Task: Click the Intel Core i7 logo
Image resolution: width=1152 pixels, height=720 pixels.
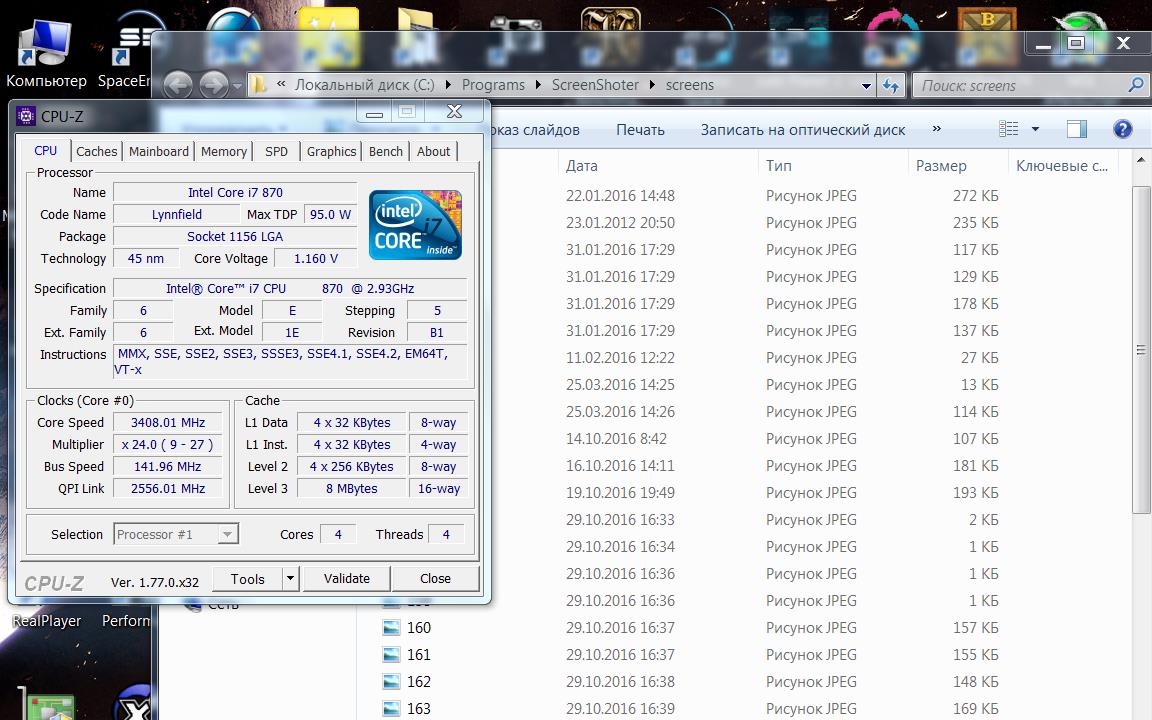Action: [x=415, y=224]
